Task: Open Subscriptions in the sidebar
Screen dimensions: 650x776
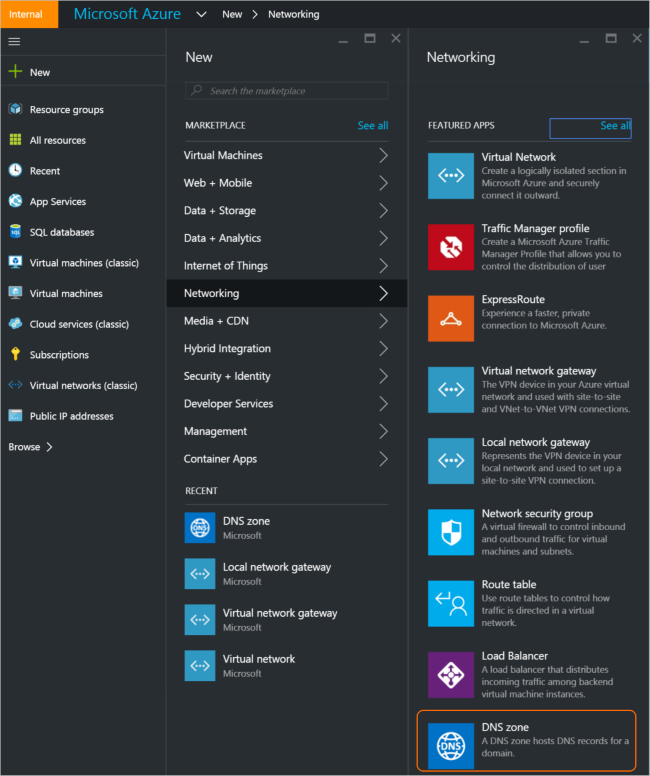Action: pos(59,355)
